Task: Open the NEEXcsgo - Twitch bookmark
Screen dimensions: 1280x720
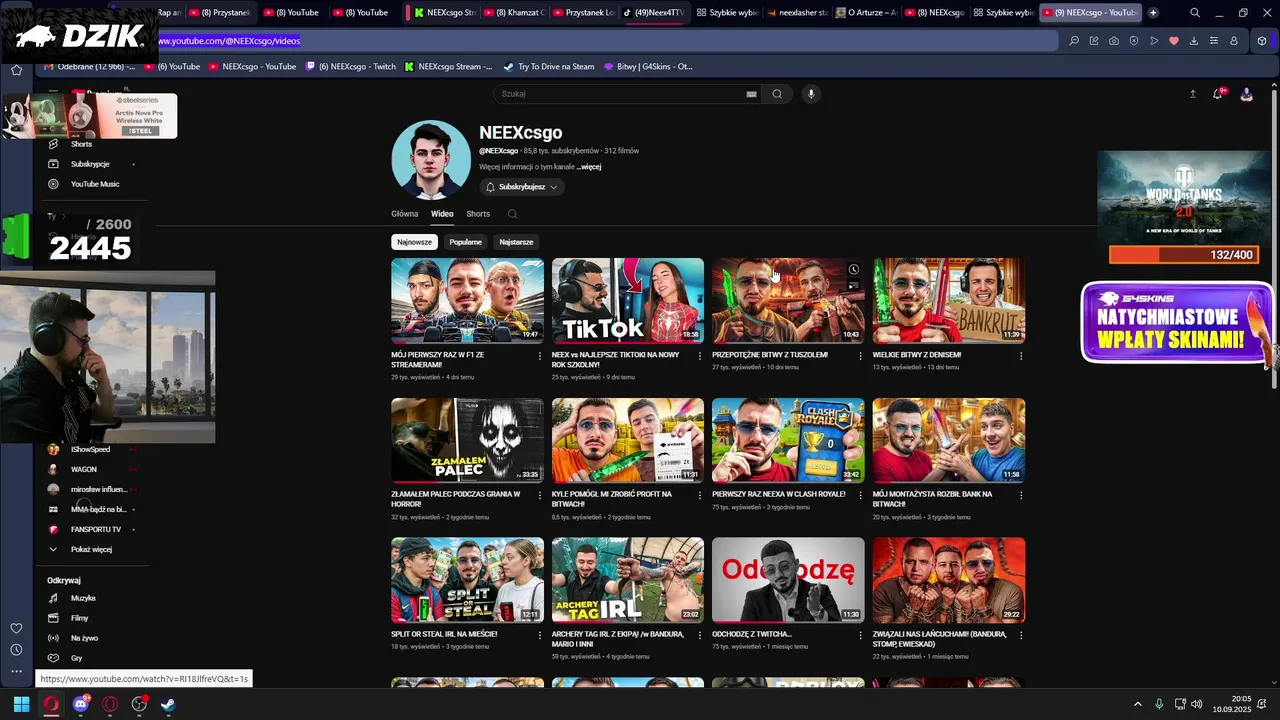Action: tap(351, 67)
